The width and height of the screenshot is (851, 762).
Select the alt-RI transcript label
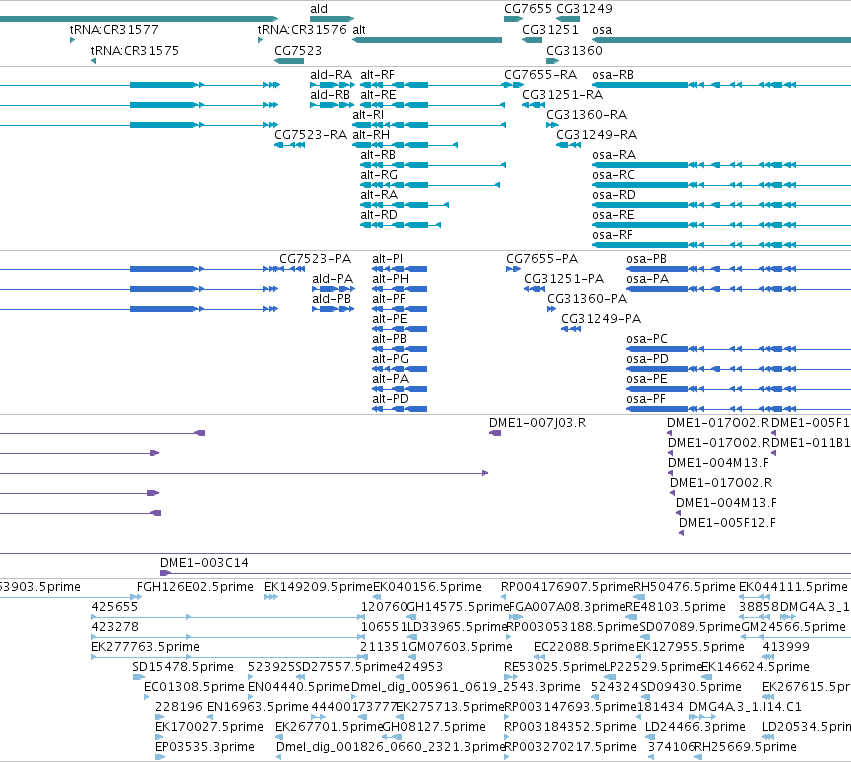coord(368,115)
